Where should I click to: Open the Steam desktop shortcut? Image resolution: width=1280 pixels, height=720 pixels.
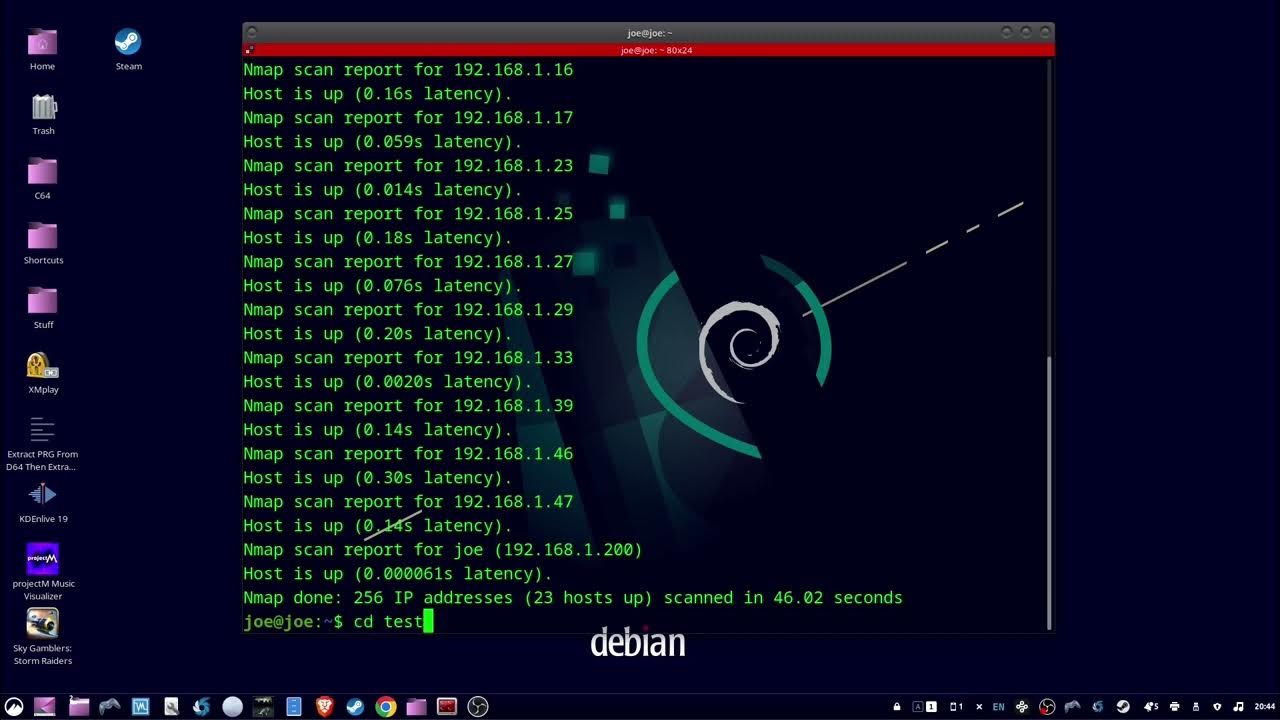[128, 50]
